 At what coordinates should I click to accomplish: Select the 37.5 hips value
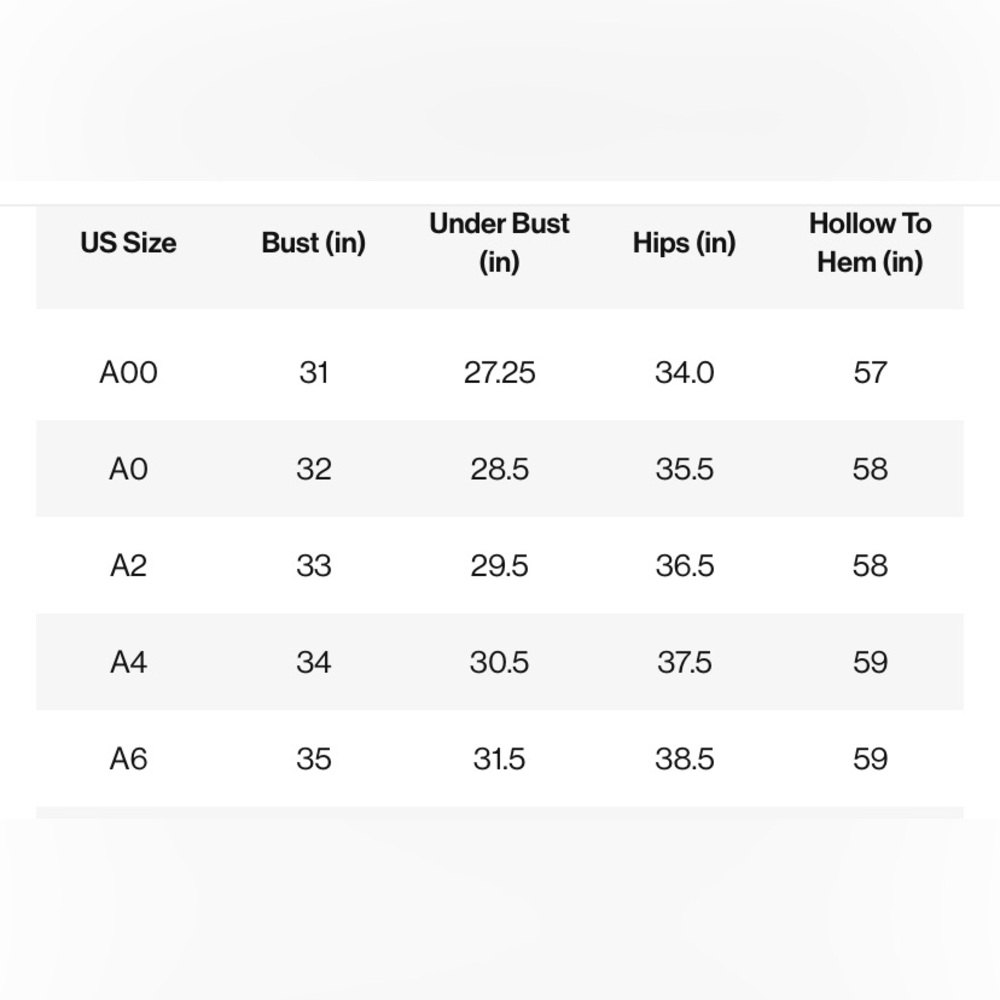(x=684, y=662)
